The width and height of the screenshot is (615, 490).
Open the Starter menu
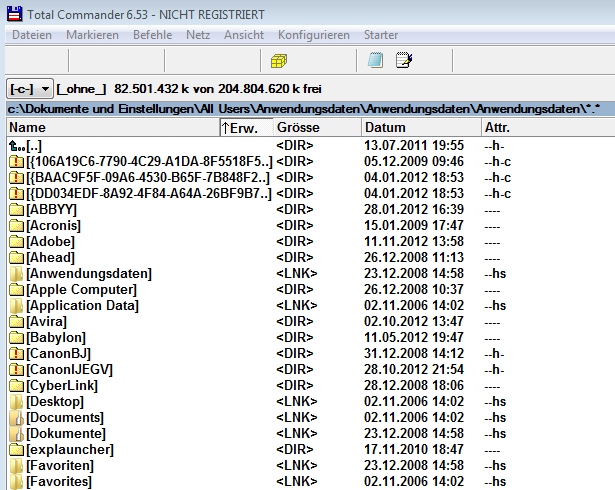pos(381,35)
